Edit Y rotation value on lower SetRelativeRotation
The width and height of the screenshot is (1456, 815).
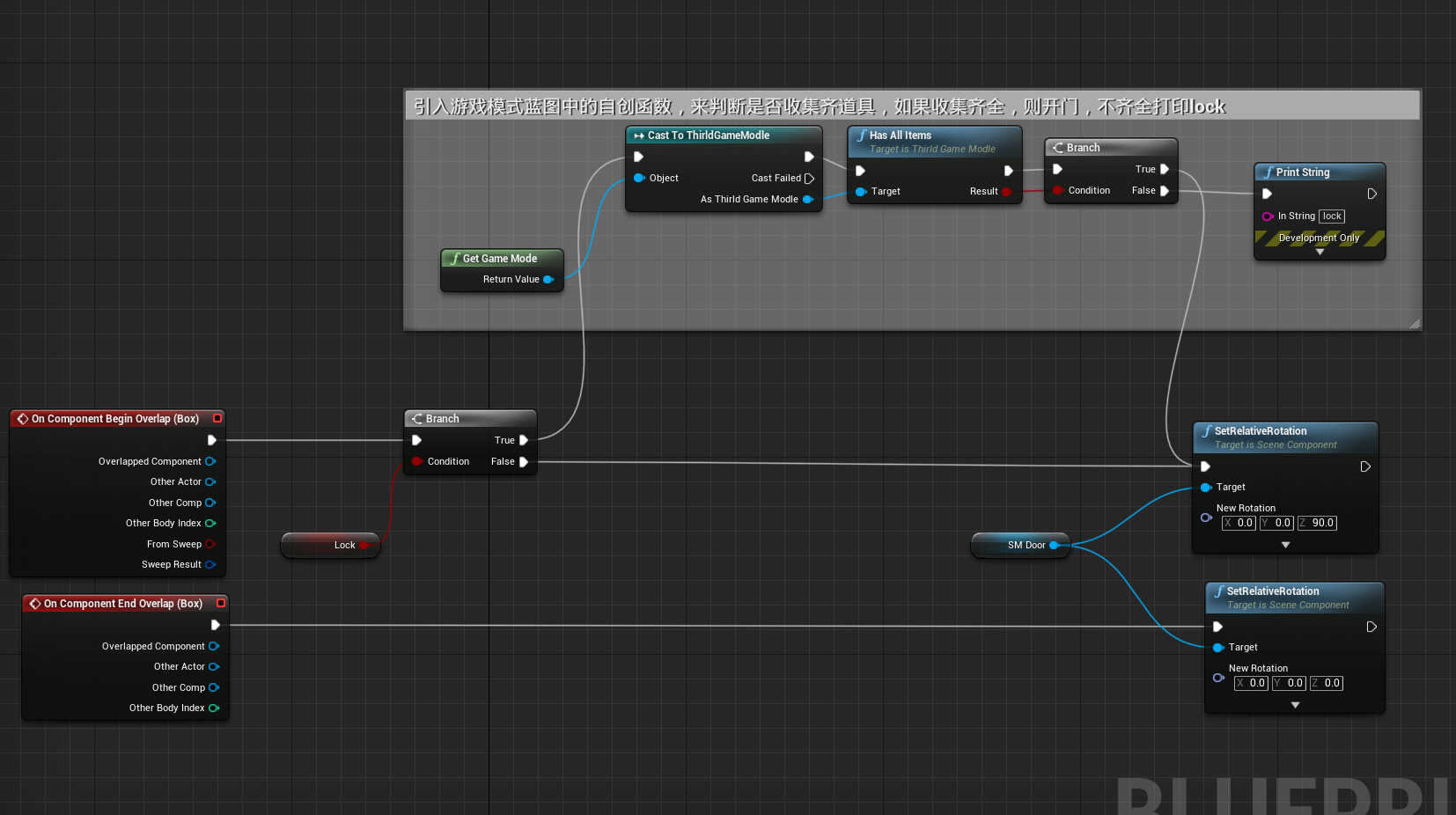tap(1289, 683)
